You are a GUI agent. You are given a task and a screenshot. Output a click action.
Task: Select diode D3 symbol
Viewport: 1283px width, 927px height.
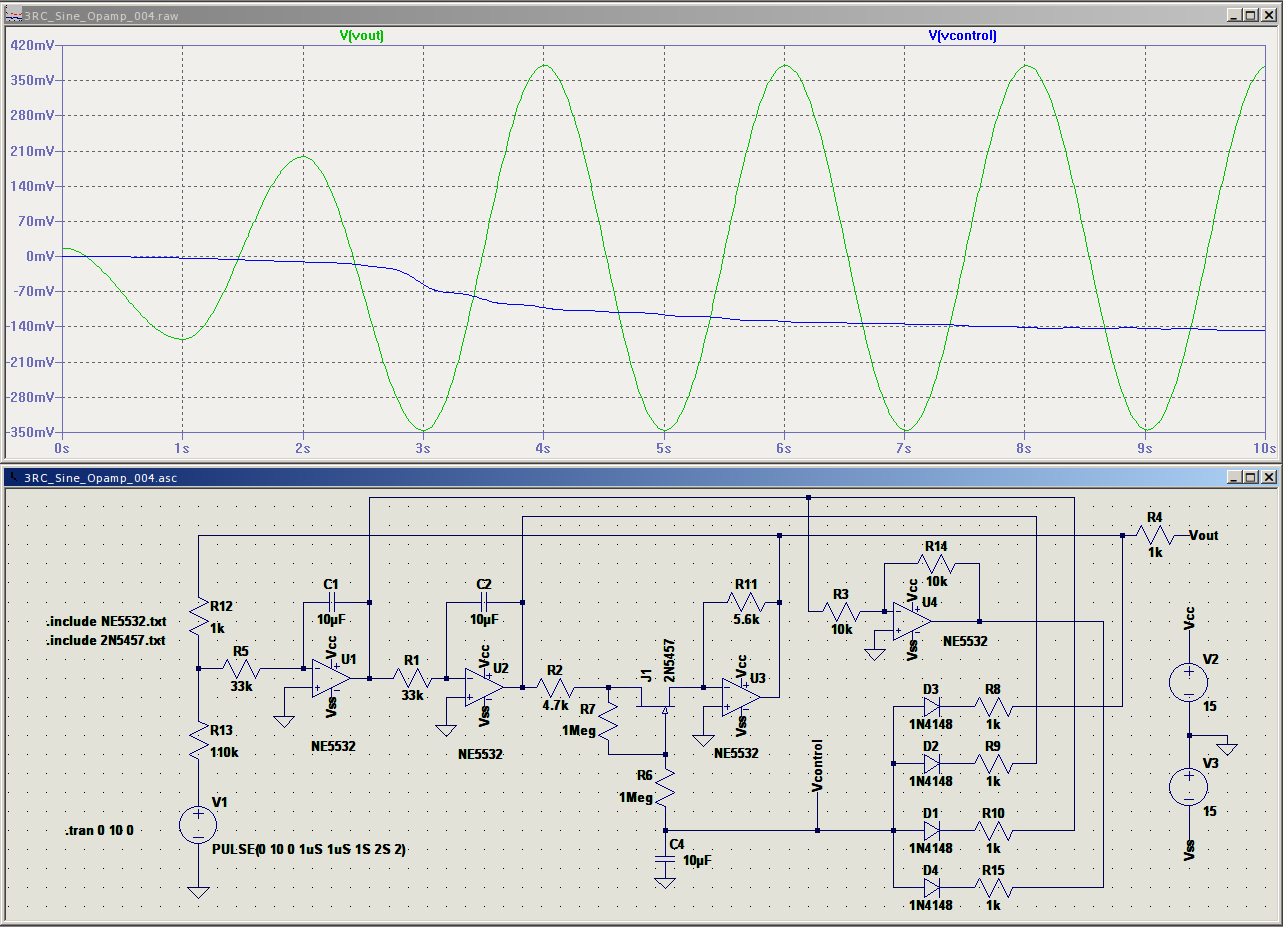[x=932, y=707]
